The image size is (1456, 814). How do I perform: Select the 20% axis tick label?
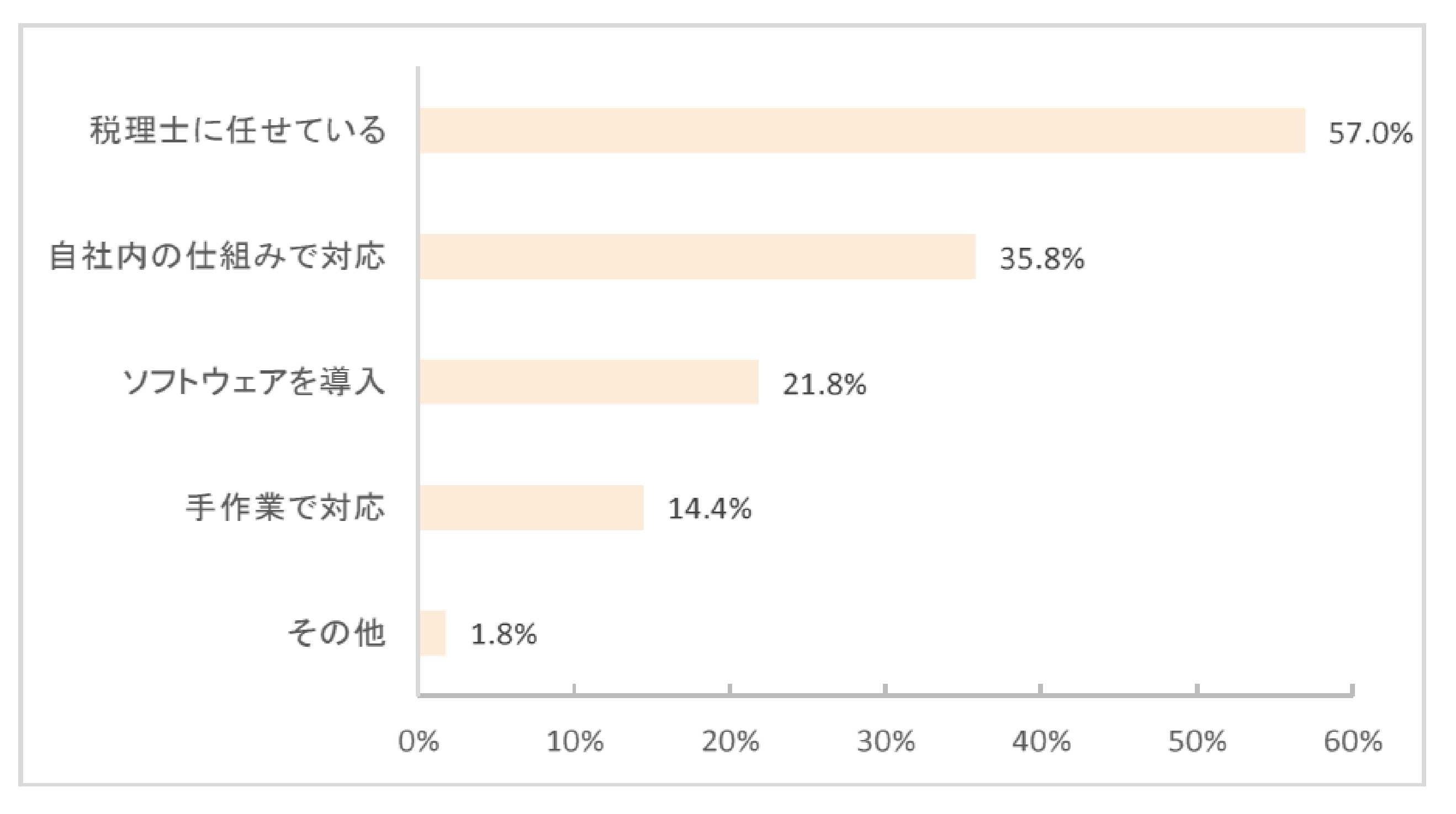[730, 742]
